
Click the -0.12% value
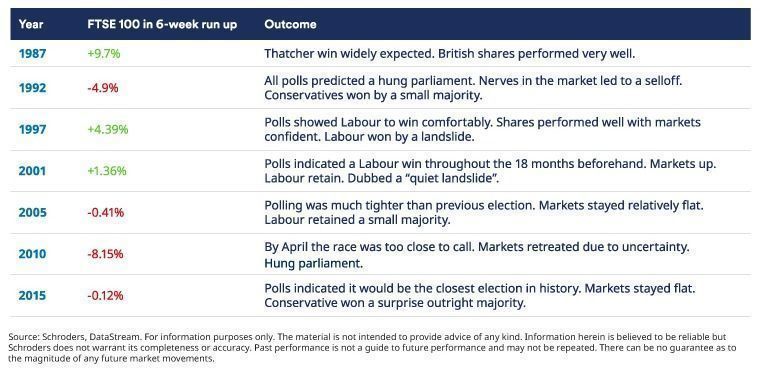pos(106,296)
